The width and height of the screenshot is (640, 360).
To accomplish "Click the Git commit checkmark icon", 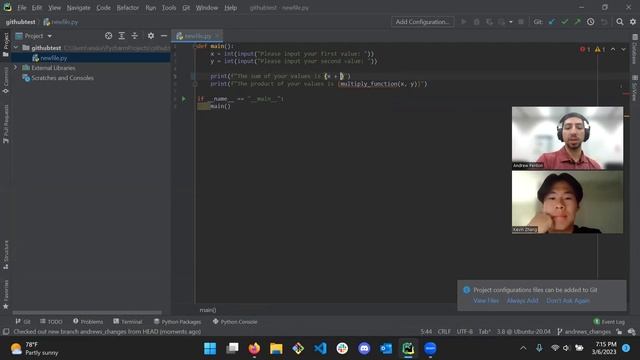I will point(564,22).
